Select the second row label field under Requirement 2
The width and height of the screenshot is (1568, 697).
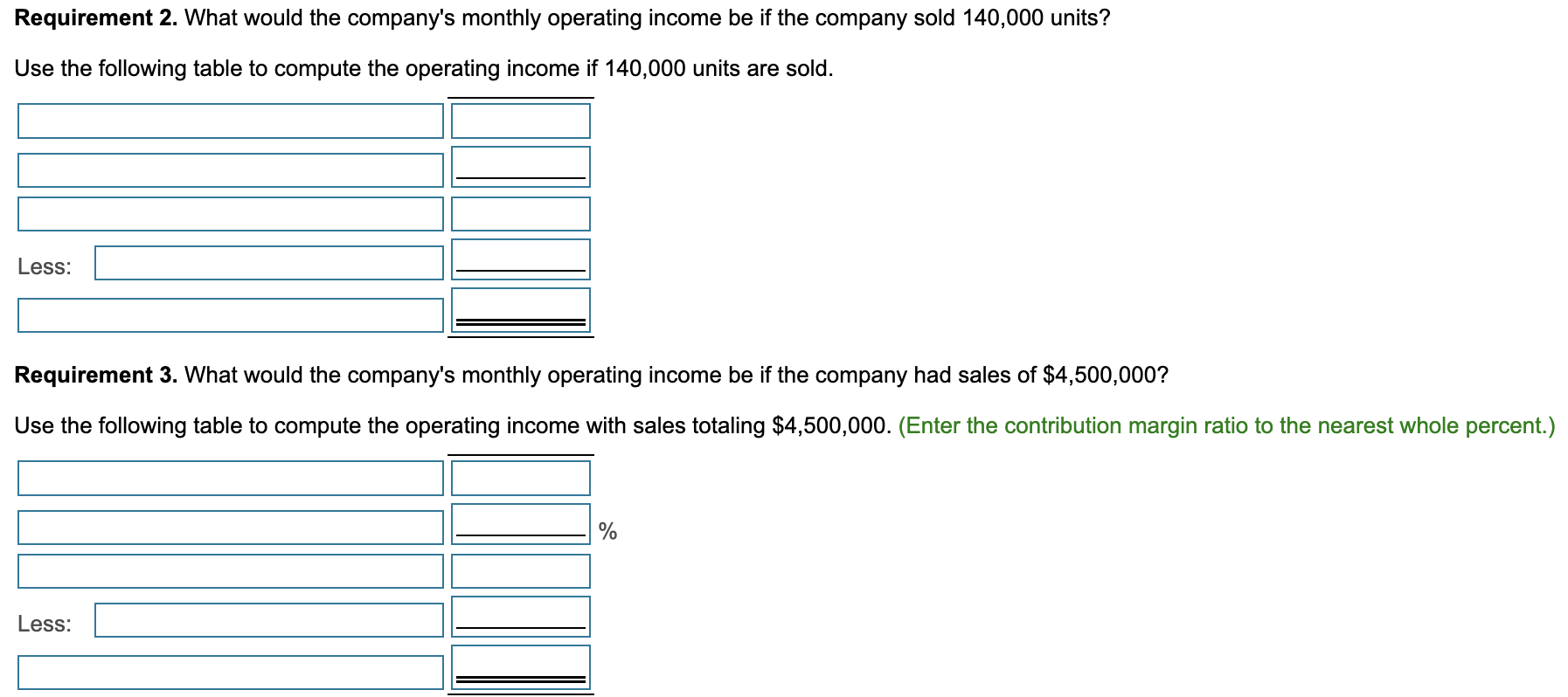(230, 168)
